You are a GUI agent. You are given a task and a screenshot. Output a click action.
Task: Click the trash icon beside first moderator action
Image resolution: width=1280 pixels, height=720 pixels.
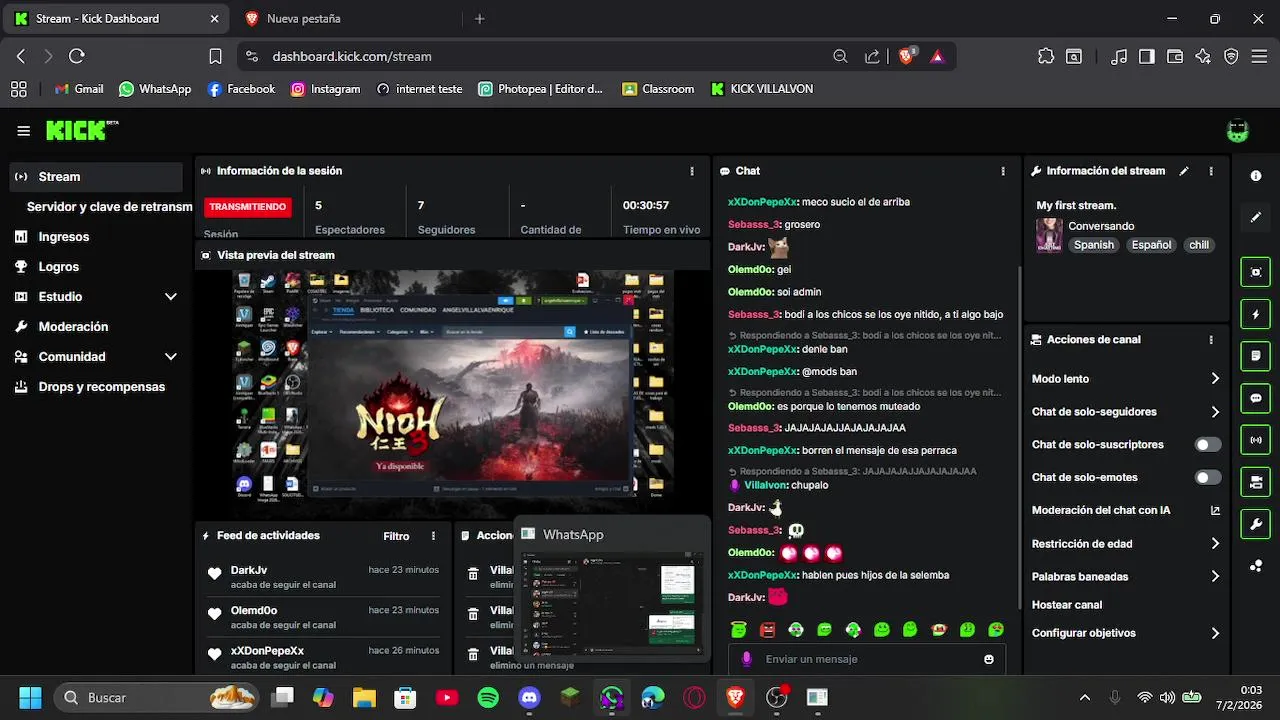pyautogui.click(x=472, y=574)
